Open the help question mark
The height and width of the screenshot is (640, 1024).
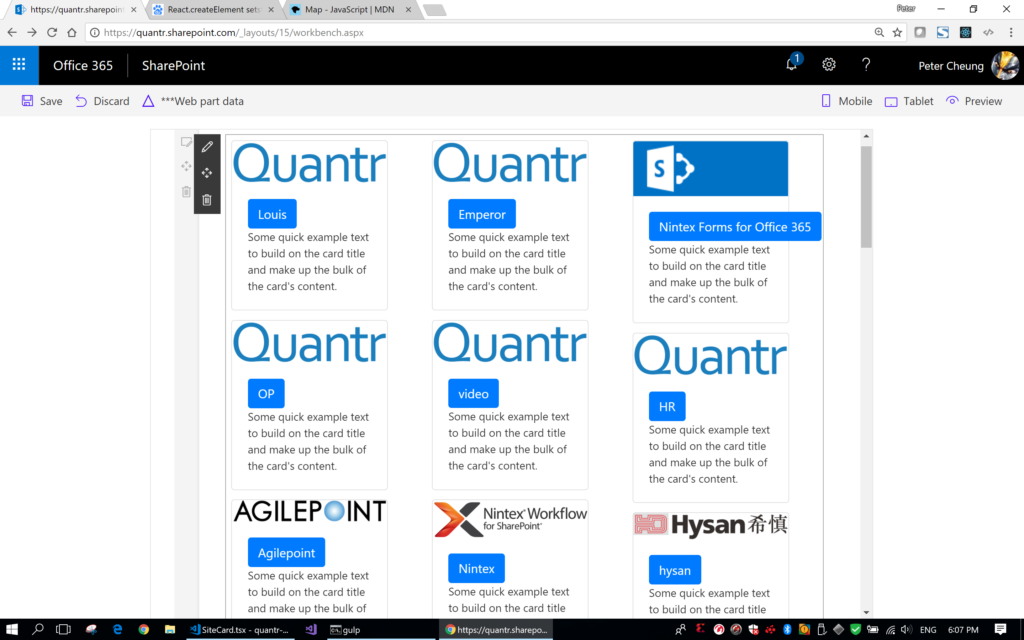pyautogui.click(x=866, y=64)
